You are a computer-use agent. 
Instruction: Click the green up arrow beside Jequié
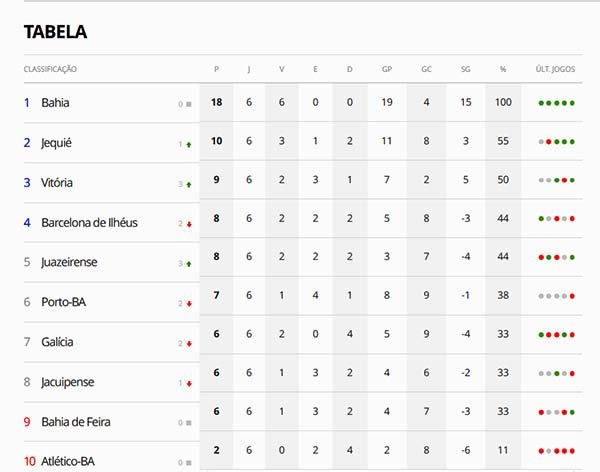pyautogui.click(x=188, y=144)
